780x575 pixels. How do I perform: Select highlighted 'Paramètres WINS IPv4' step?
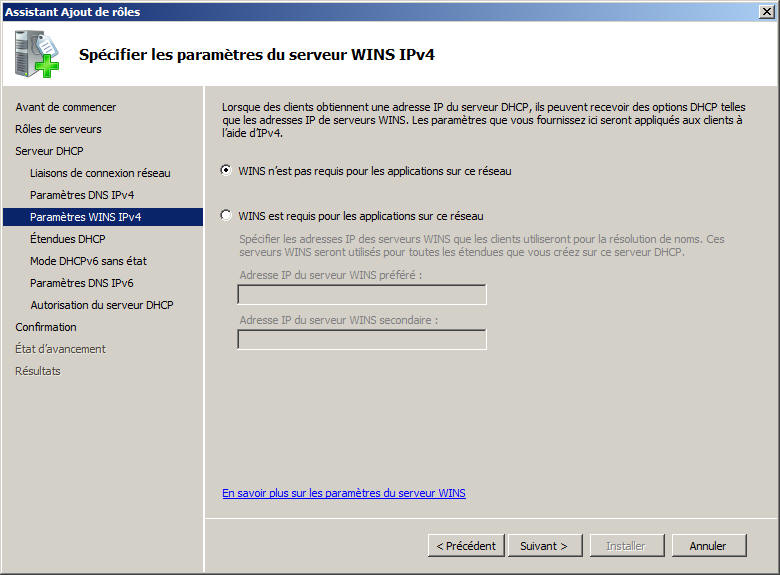click(84, 217)
